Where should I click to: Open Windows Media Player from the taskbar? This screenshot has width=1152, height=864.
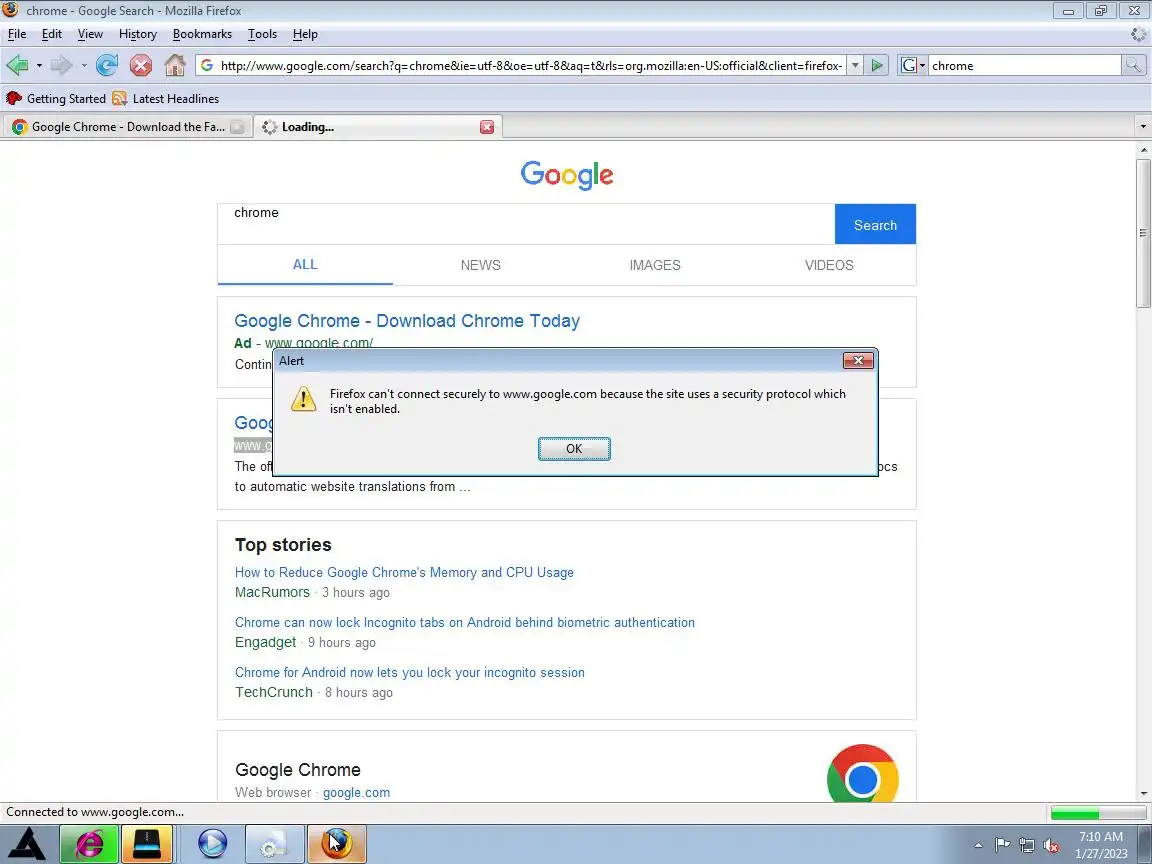coord(212,843)
